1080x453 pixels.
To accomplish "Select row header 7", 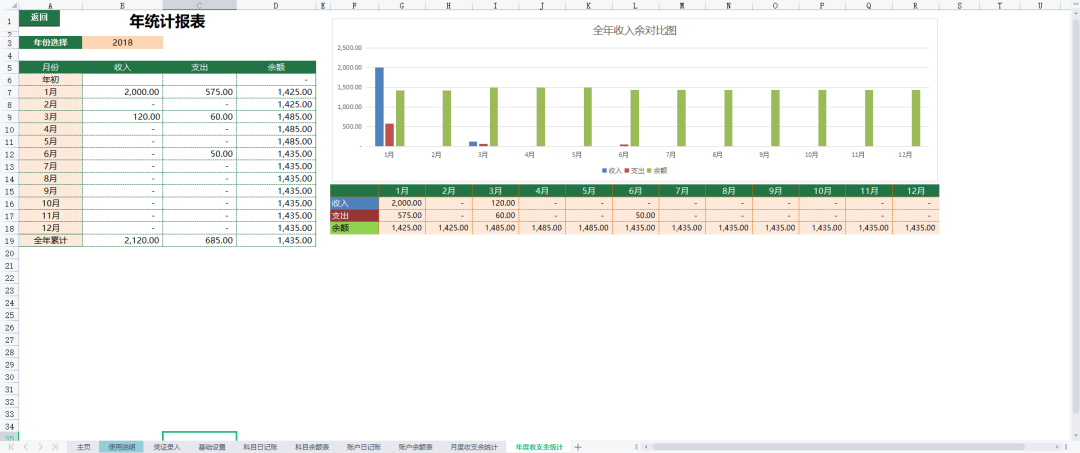I will click(10, 92).
